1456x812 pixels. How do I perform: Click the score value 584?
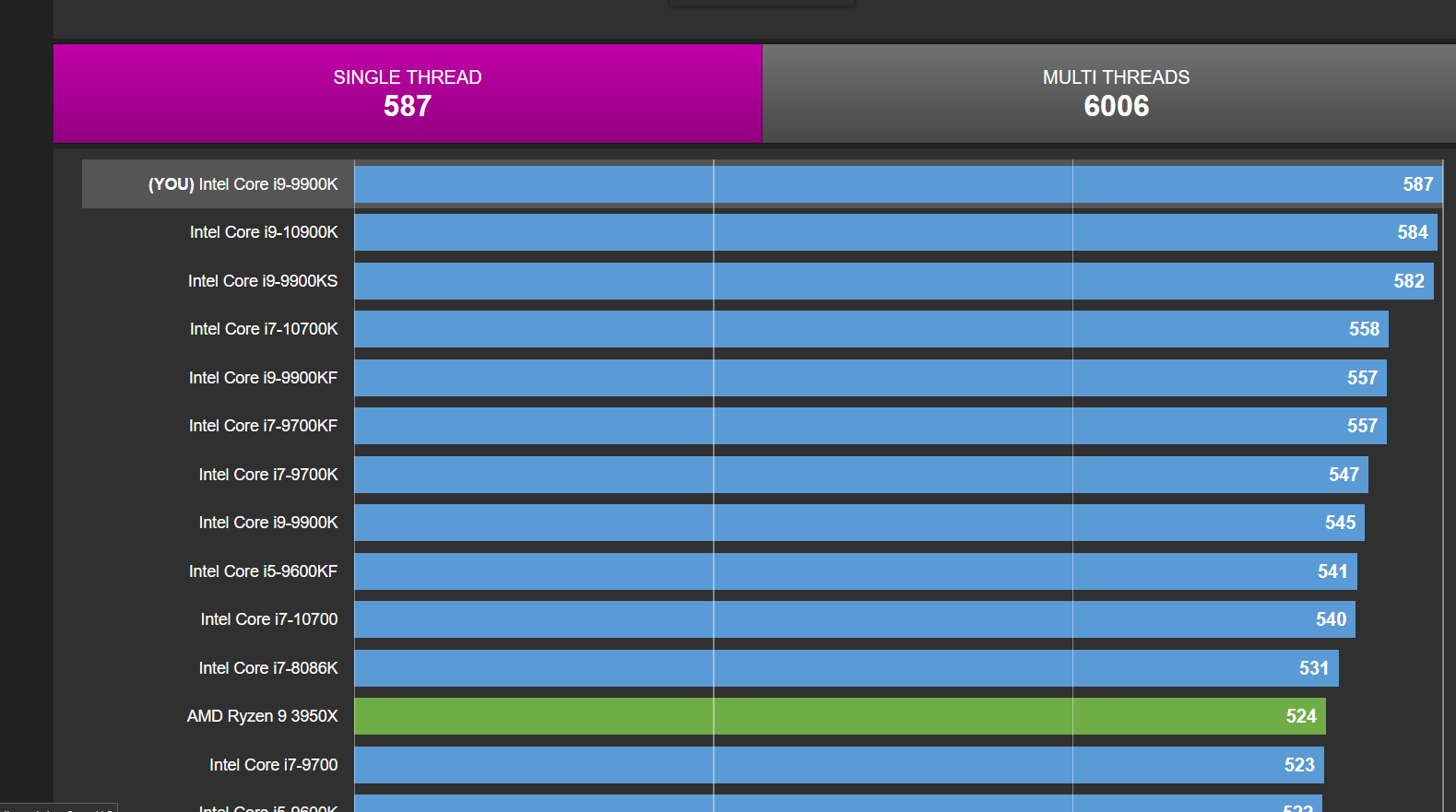pos(1413,232)
